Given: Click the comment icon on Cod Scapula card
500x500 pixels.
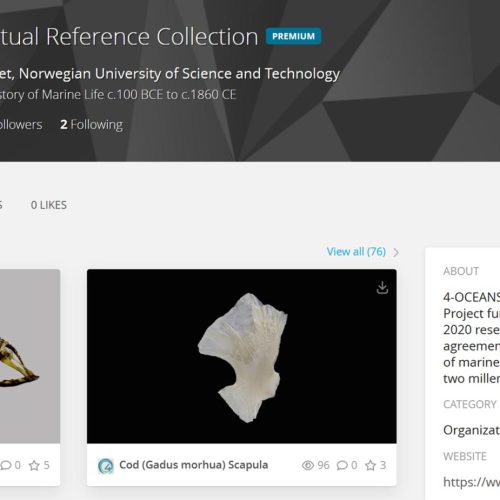Looking at the screenshot, I should [342, 465].
